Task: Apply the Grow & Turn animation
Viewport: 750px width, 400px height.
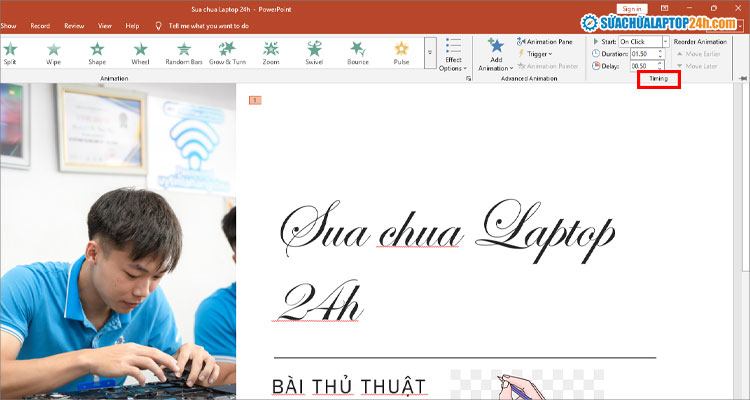Action: coord(227,53)
